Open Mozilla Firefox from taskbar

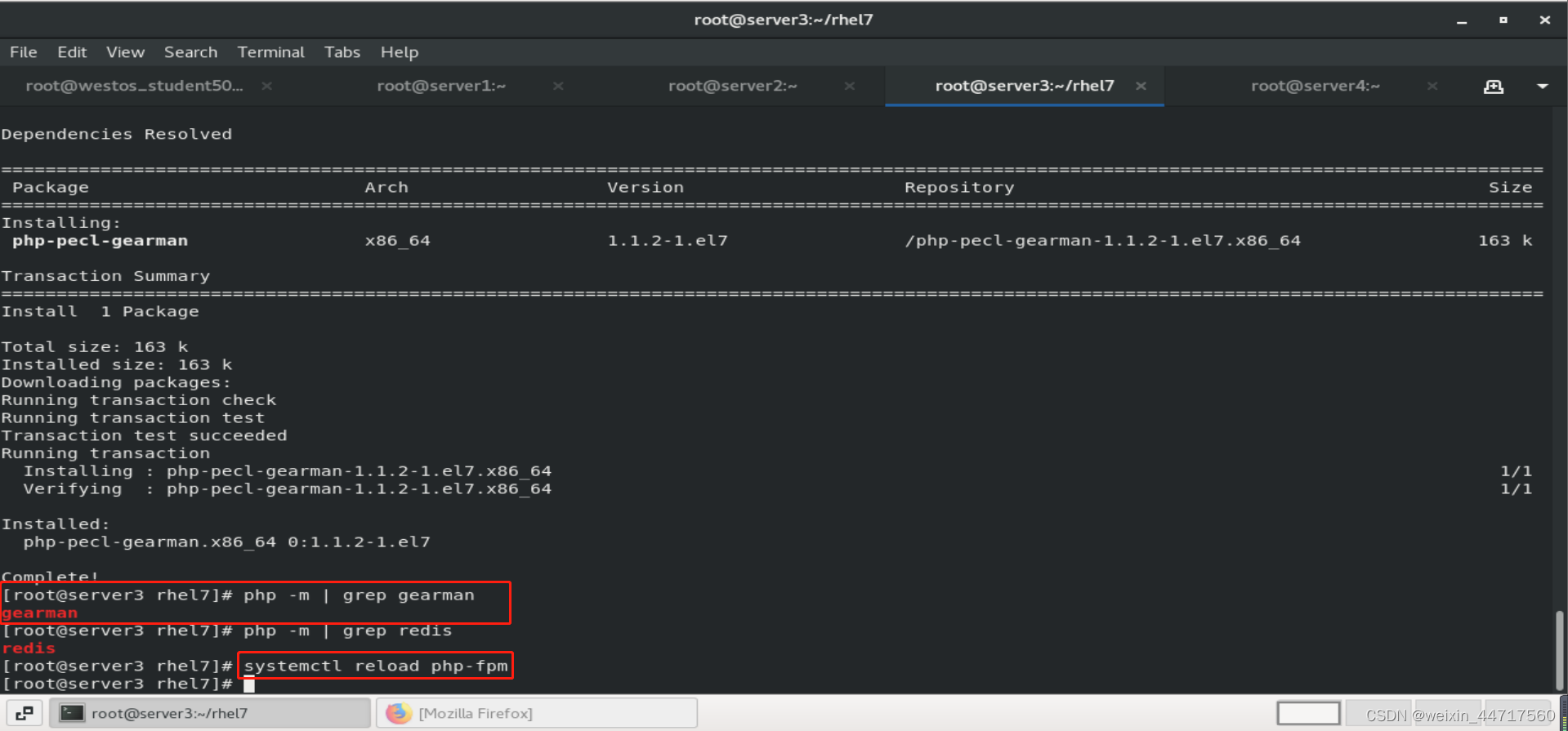537,713
